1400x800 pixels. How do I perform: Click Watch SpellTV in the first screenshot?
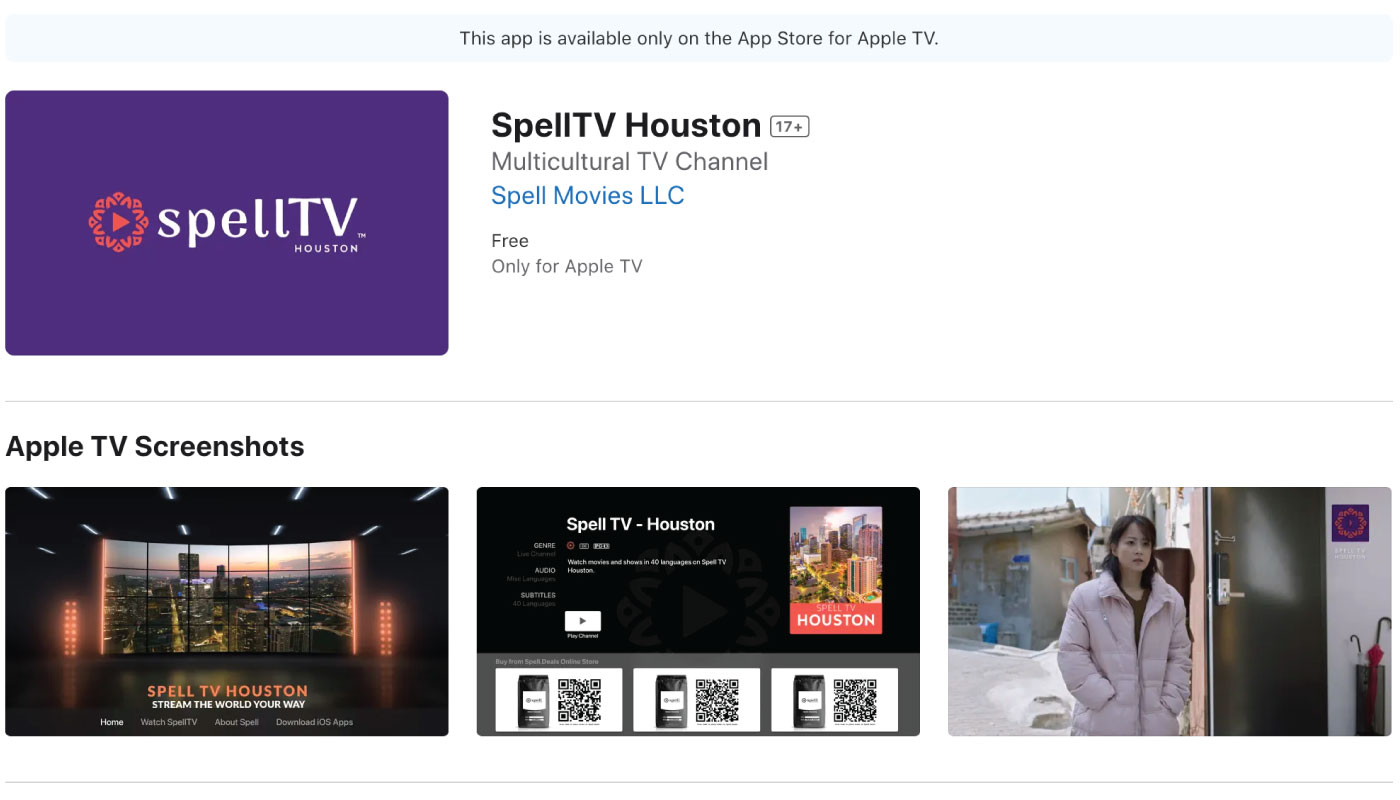(x=169, y=722)
